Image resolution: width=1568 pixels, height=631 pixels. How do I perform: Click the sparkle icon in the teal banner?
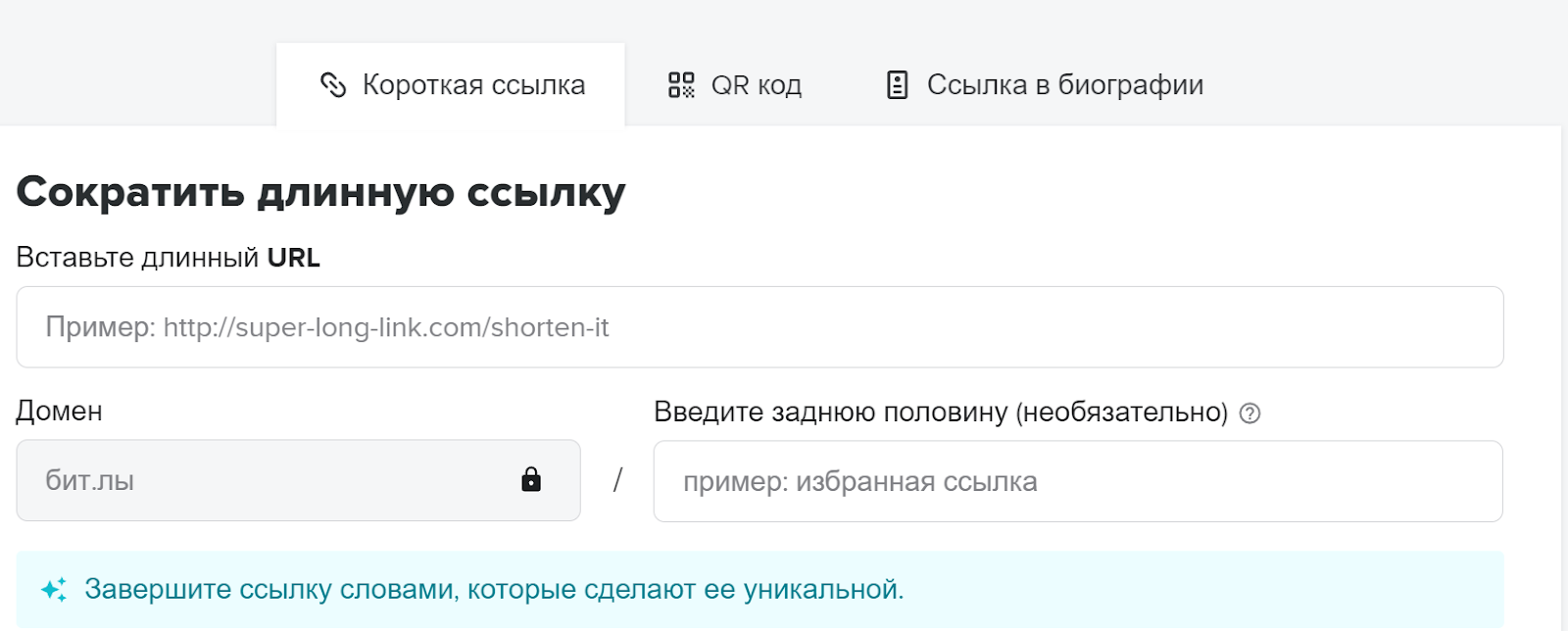54,589
